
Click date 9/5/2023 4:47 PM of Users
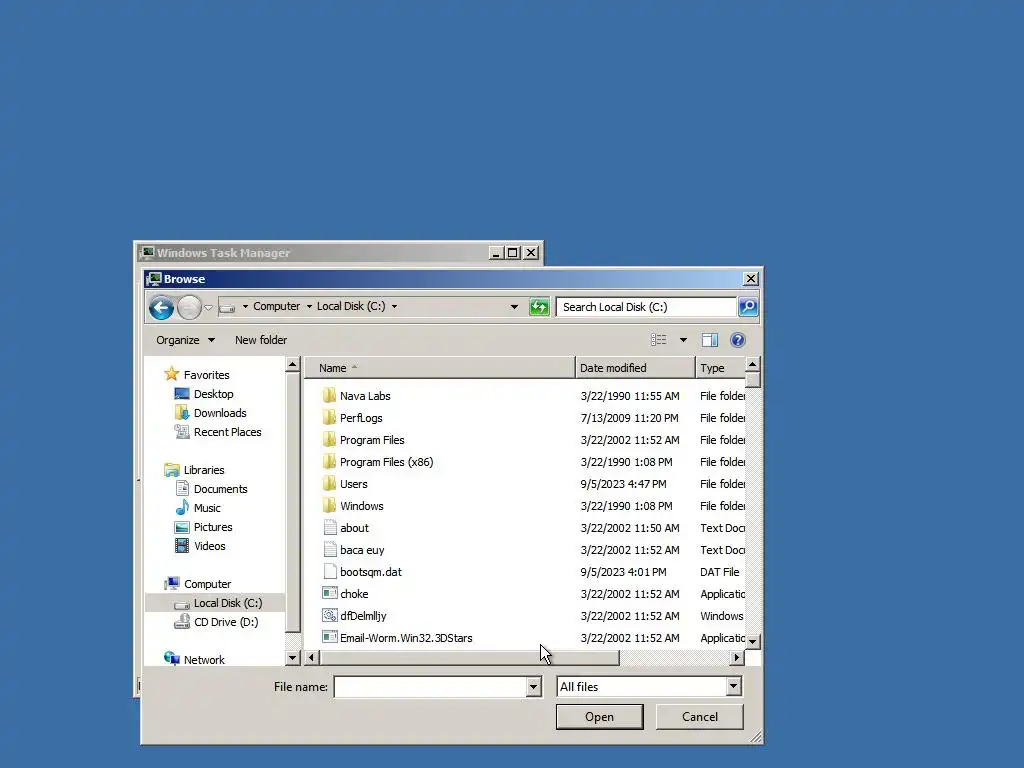pyautogui.click(x=623, y=484)
